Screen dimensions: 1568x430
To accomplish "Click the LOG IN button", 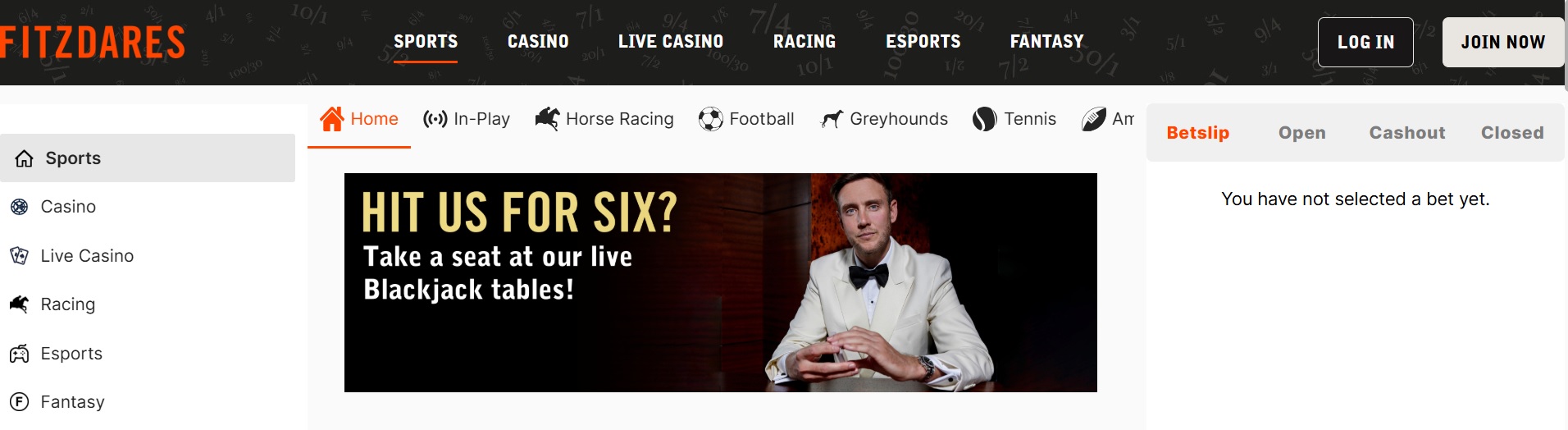I will tap(1365, 43).
